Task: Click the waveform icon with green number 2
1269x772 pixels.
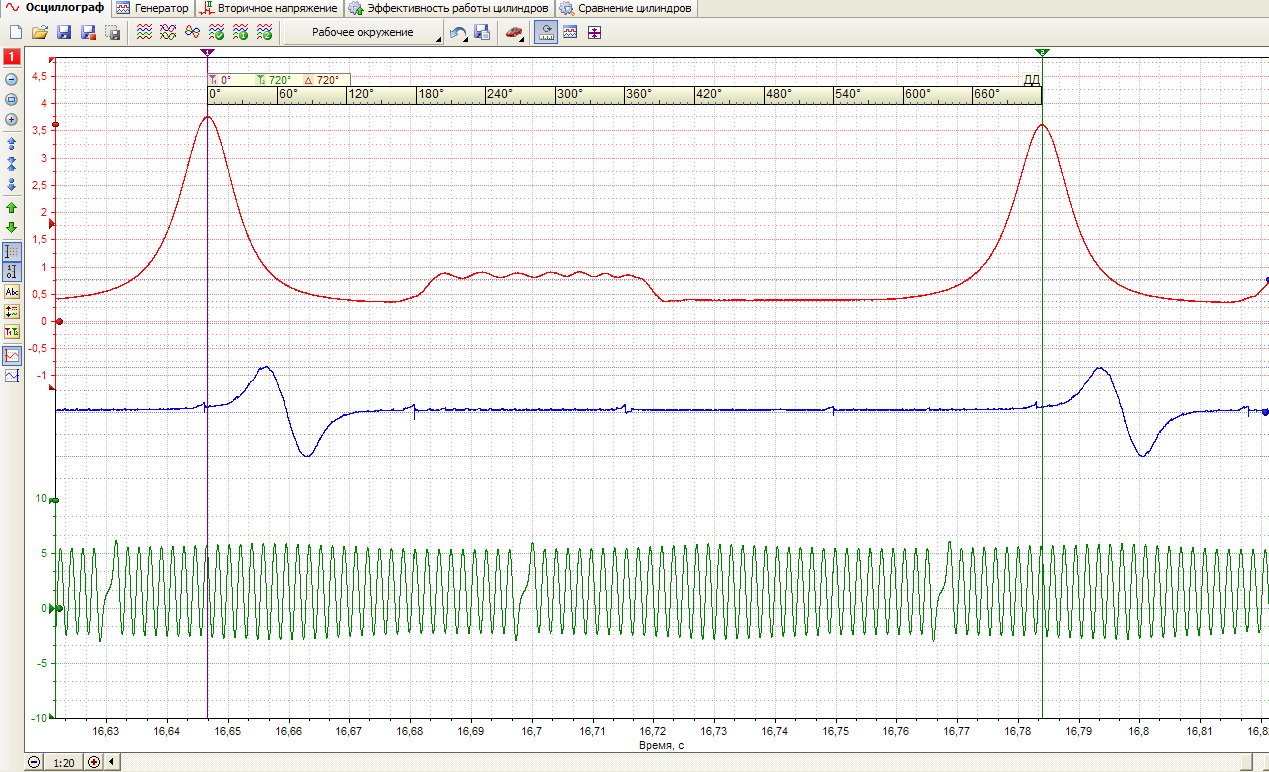Action: [x=265, y=33]
